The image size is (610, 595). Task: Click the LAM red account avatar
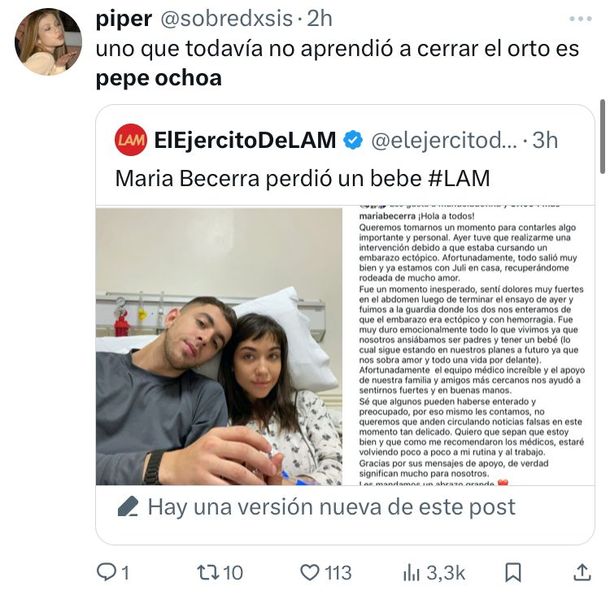pyautogui.click(x=131, y=139)
